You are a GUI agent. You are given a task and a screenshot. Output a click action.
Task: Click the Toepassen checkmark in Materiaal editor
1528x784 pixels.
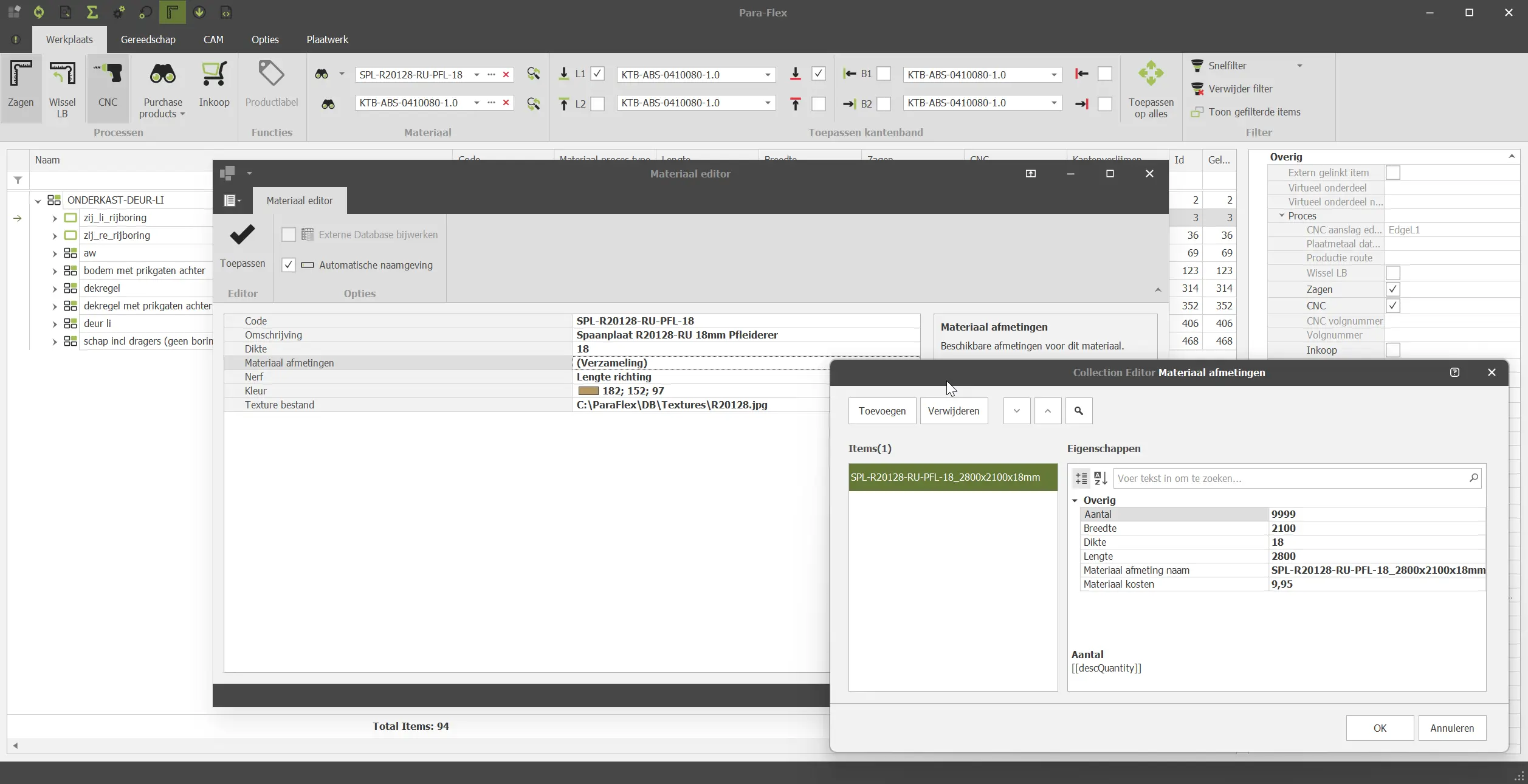click(x=242, y=235)
